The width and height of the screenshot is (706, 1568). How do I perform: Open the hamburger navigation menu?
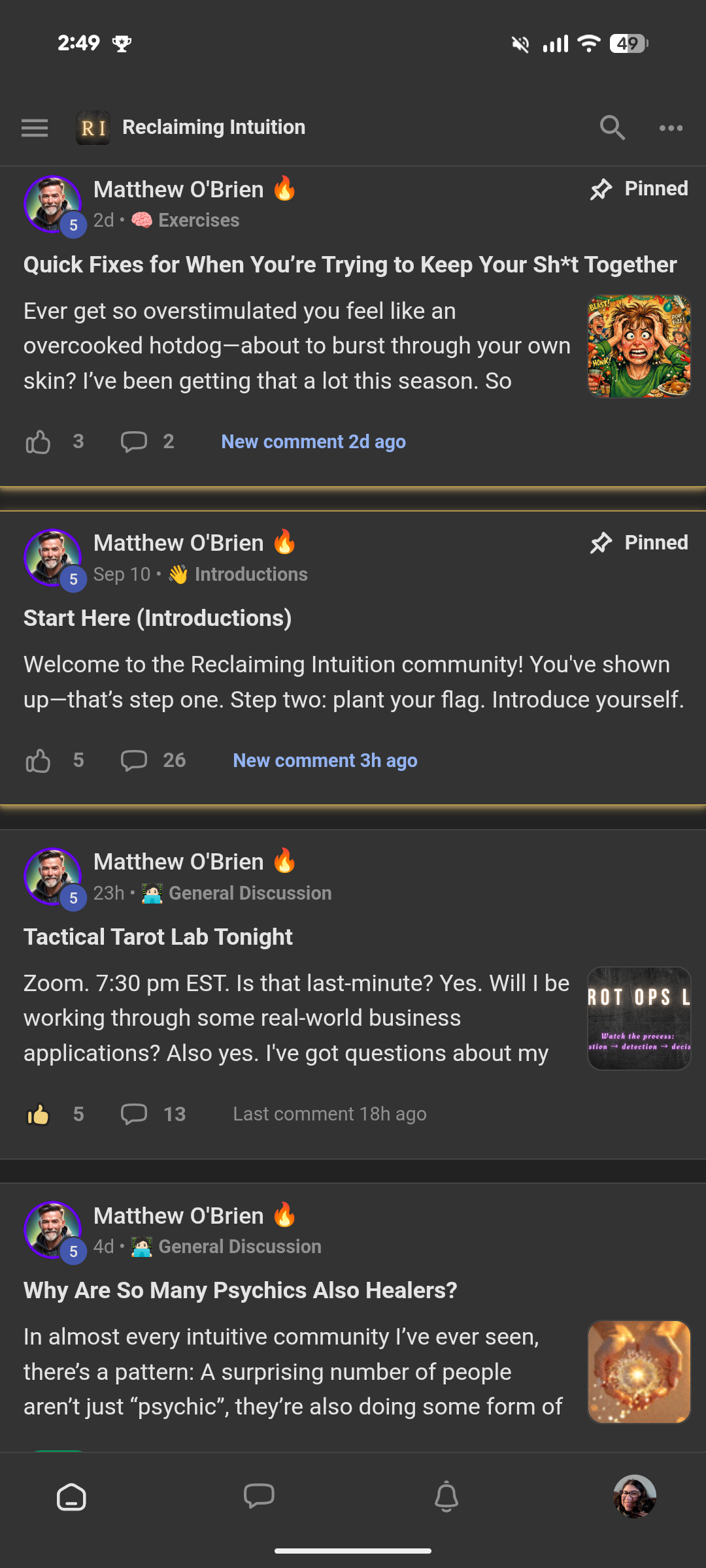(35, 128)
